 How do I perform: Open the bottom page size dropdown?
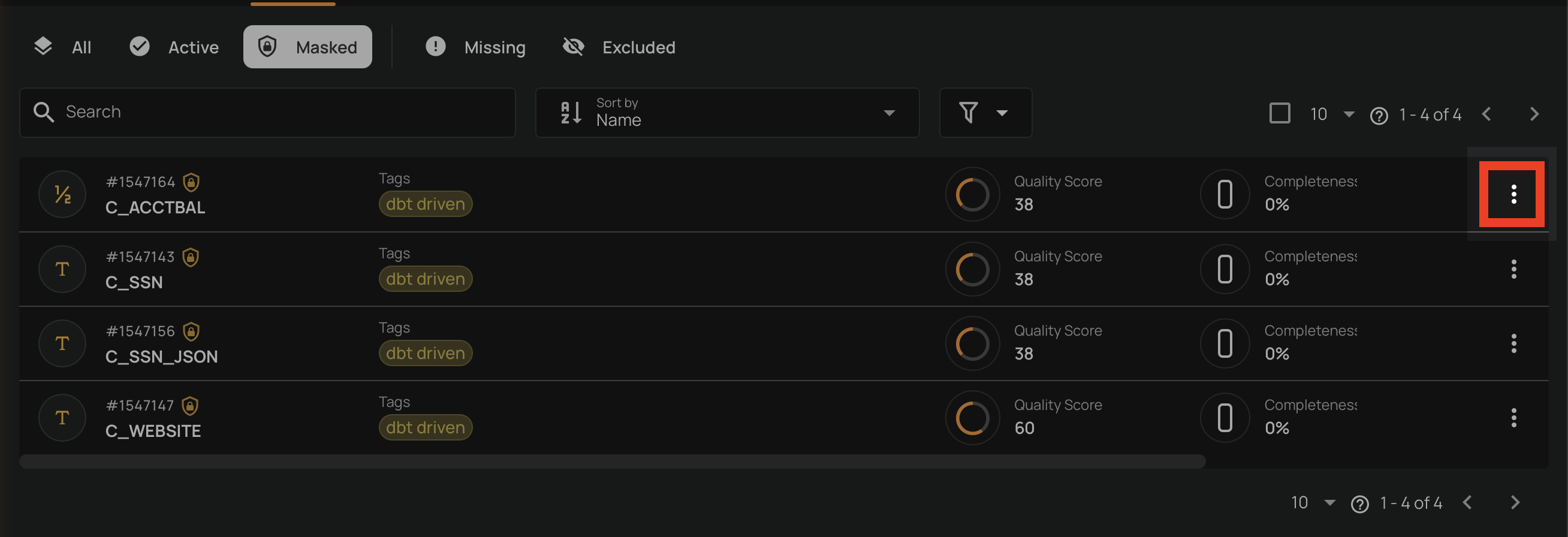(1312, 503)
